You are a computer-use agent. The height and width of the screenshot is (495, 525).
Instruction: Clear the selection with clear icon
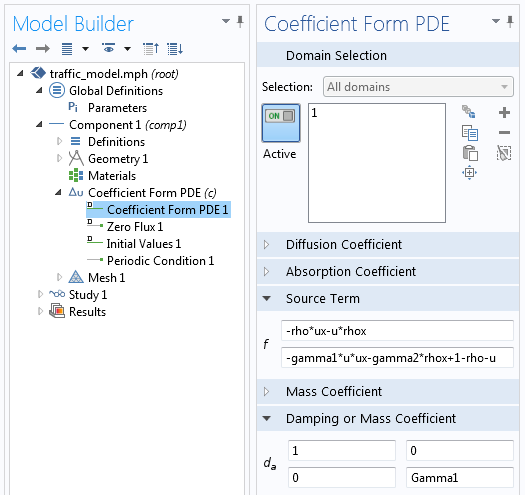[x=504, y=153]
